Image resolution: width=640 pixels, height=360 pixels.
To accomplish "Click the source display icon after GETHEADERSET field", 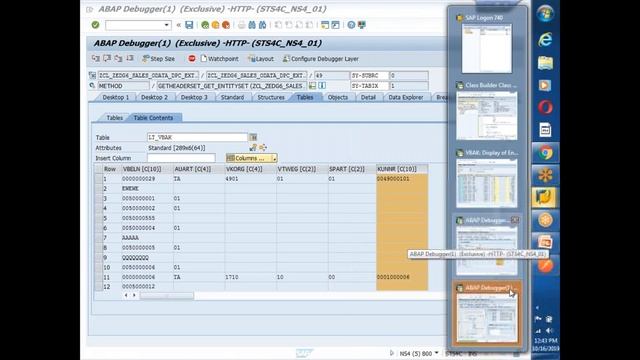I will (312, 86).
